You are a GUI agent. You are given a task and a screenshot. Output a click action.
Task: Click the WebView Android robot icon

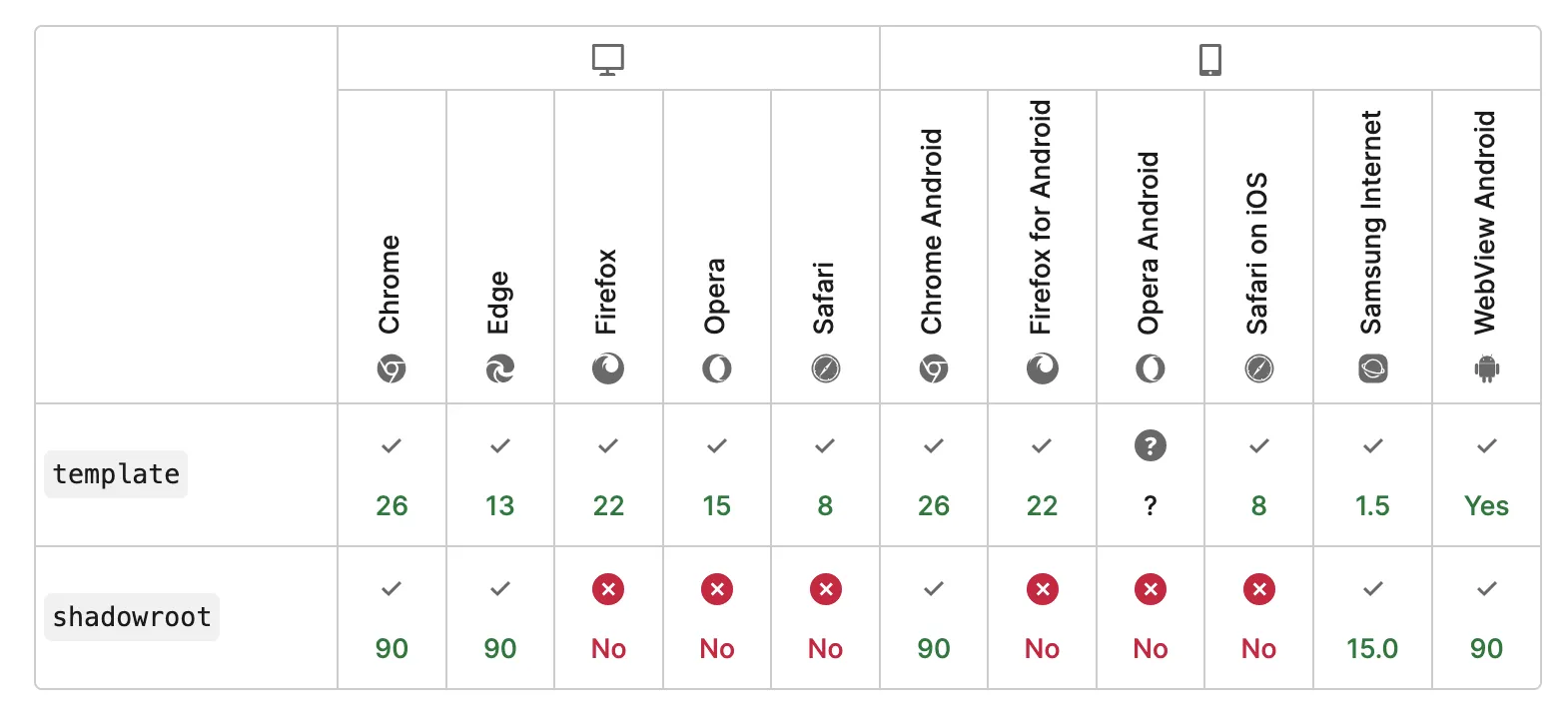(1486, 369)
